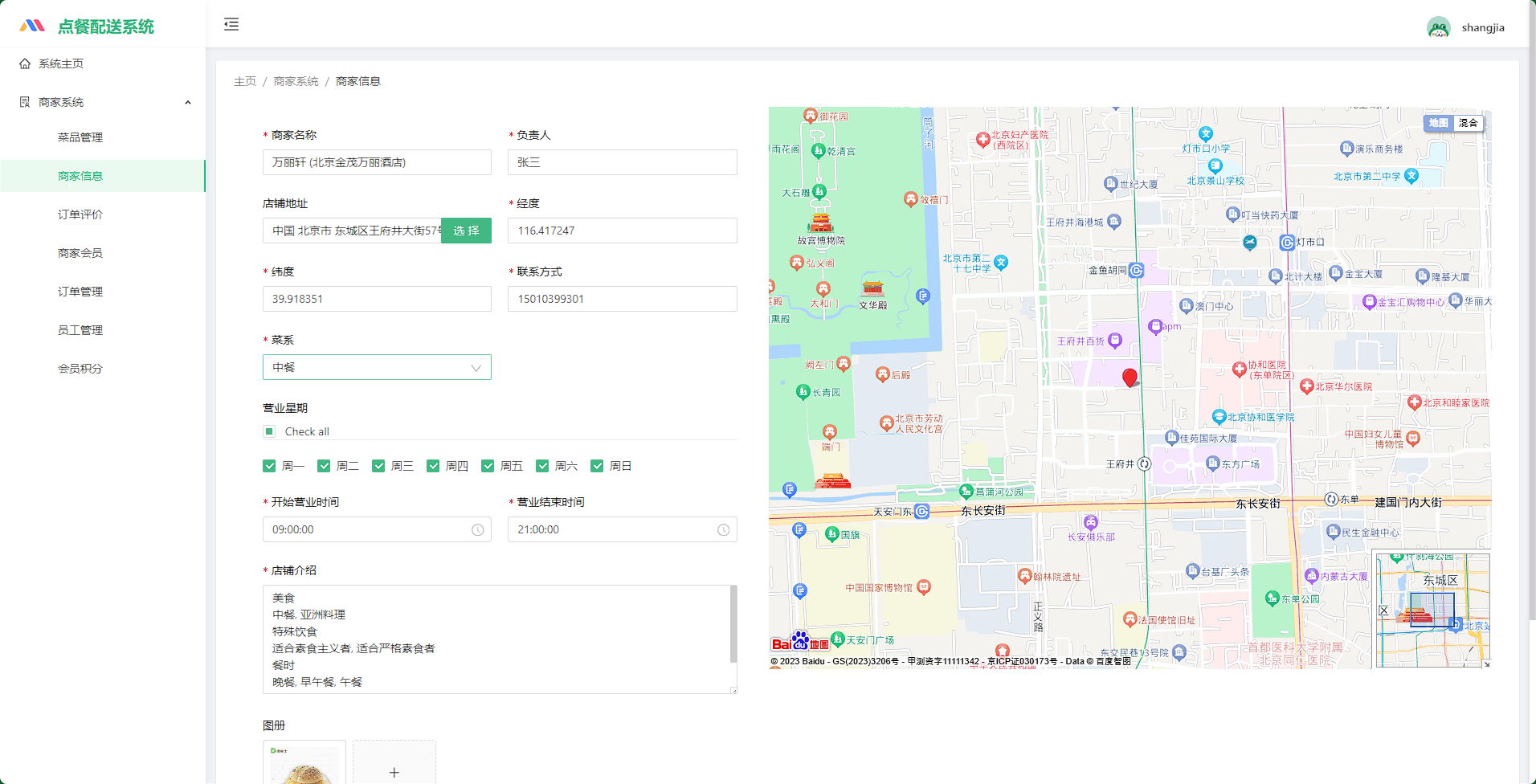Image resolution: width=1536 pixels, height=784 pixels.
Task: Open 订单管理 in the sidebar
Action: (x=103, y=292)
